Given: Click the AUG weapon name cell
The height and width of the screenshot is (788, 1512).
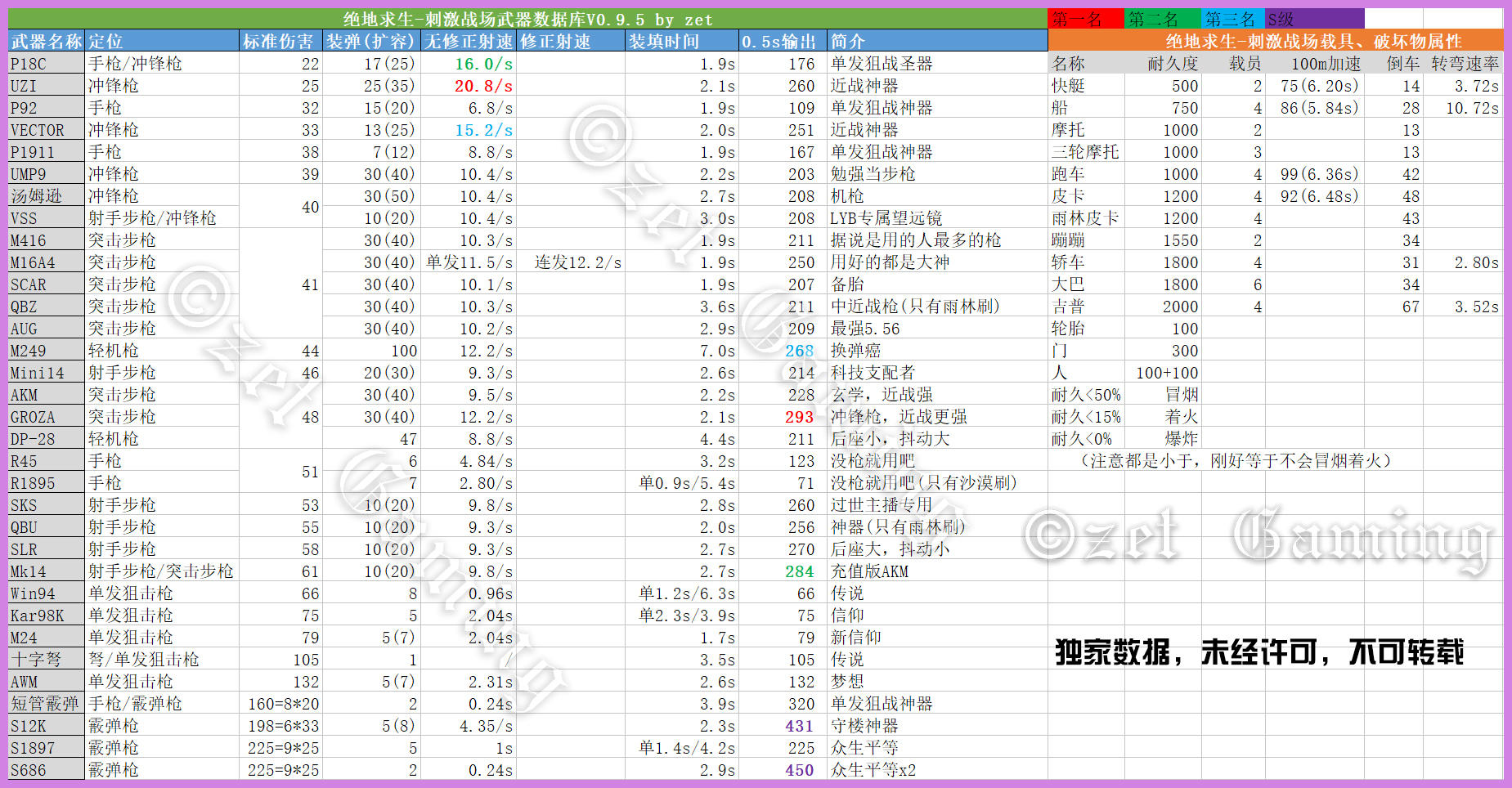Looking at the screenshot, I should (47, 329).
